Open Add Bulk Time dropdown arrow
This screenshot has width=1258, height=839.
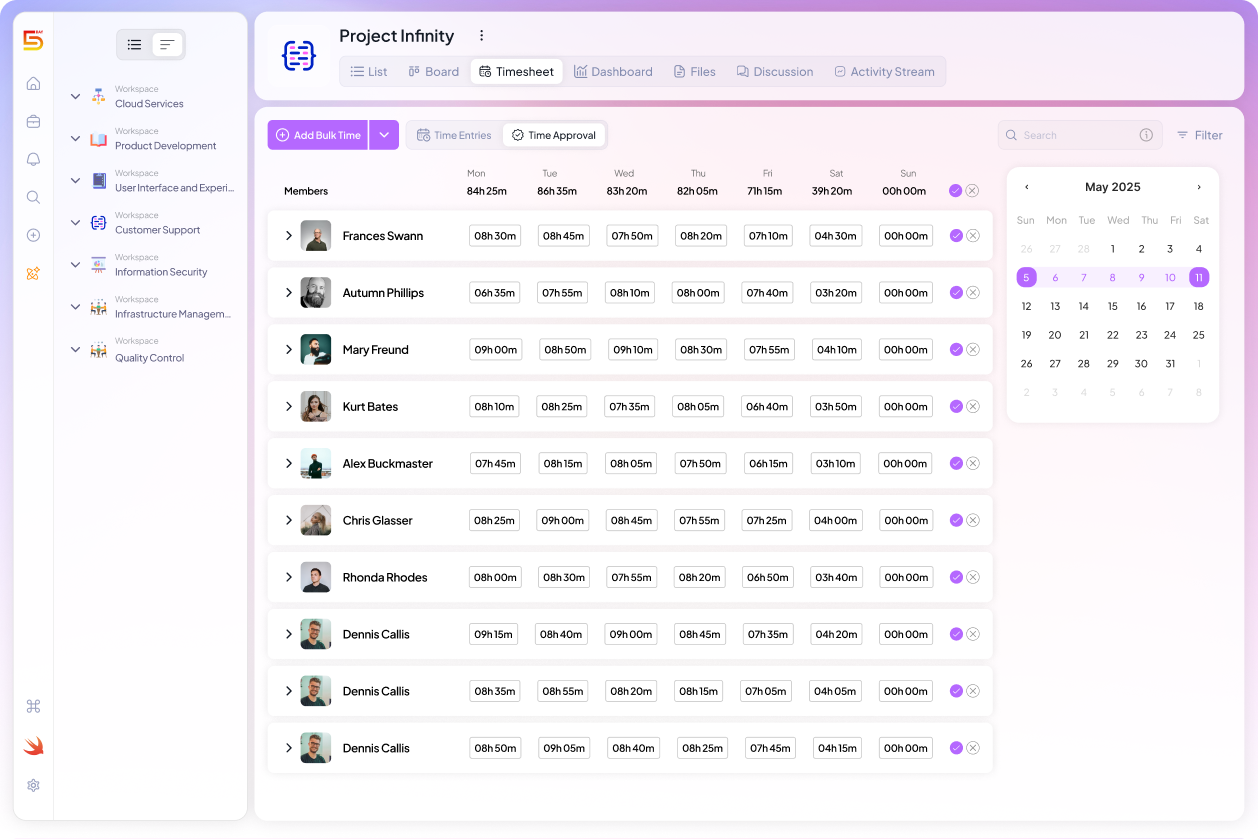pyautogui.click(x=384, y=135)
